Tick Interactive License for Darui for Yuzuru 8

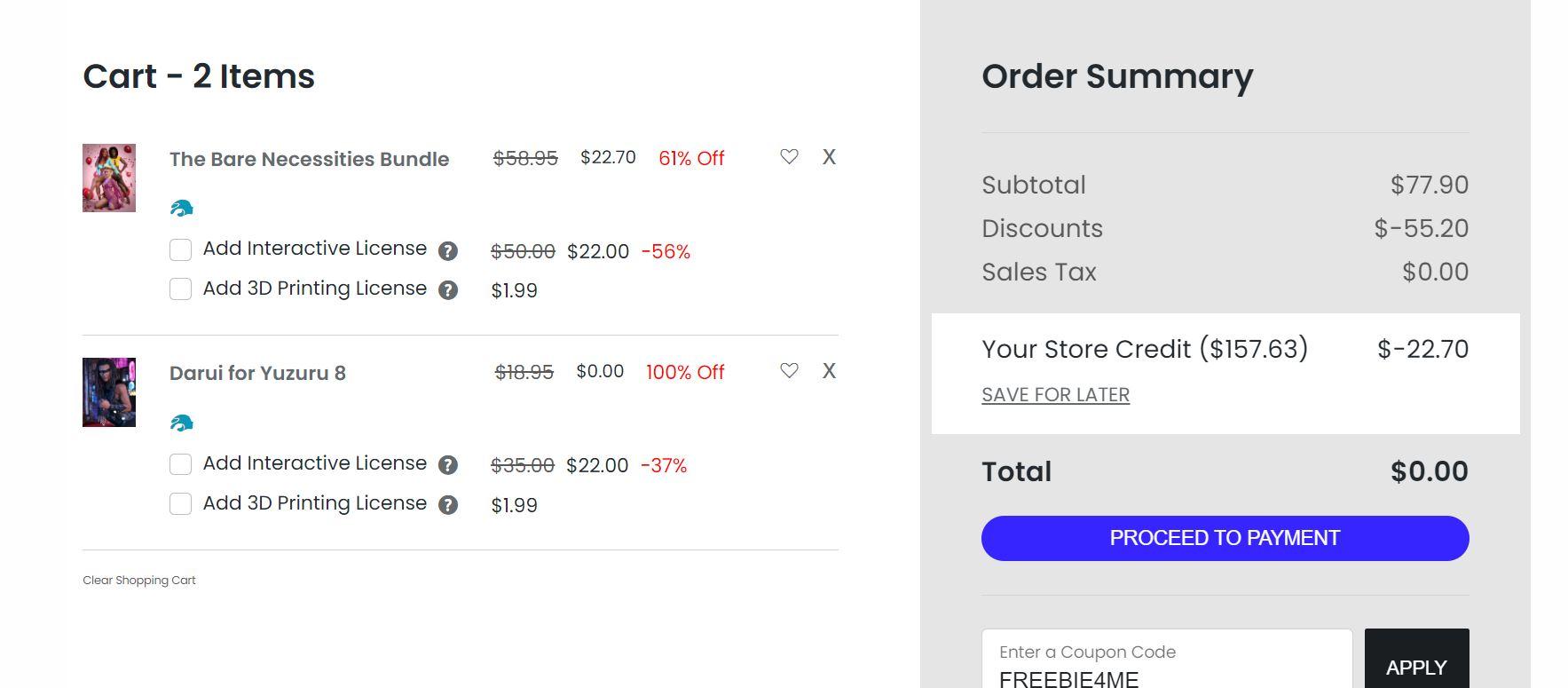[181, 464]
